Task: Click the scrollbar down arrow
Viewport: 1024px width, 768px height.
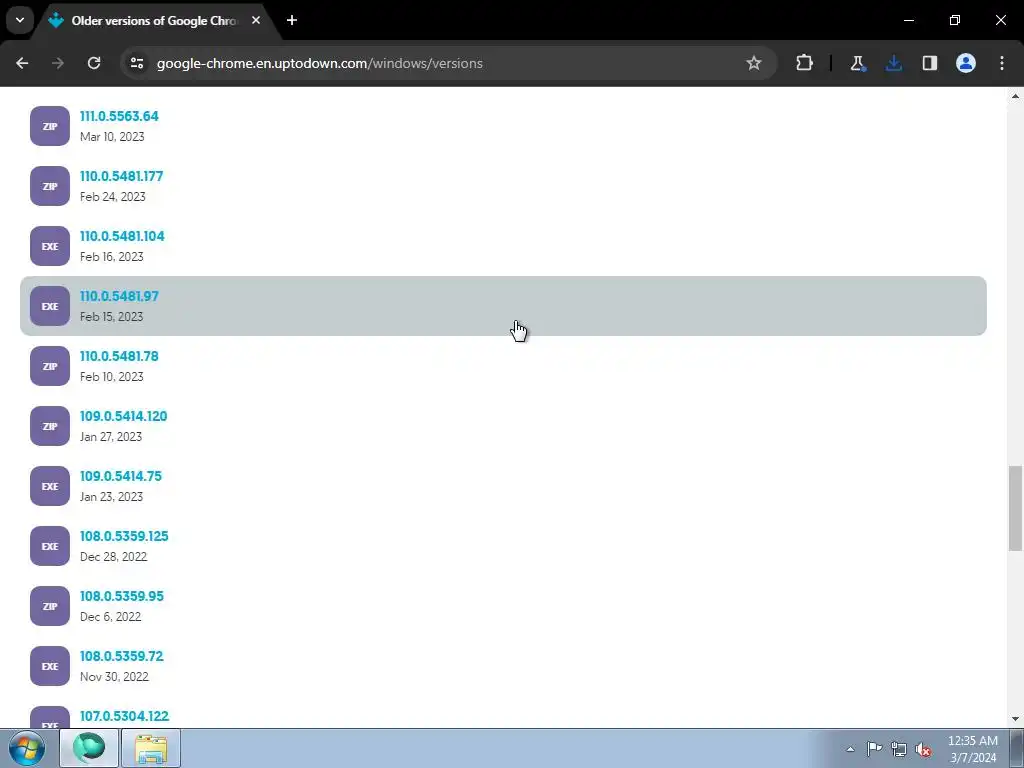Action: tap(1015, 719)
